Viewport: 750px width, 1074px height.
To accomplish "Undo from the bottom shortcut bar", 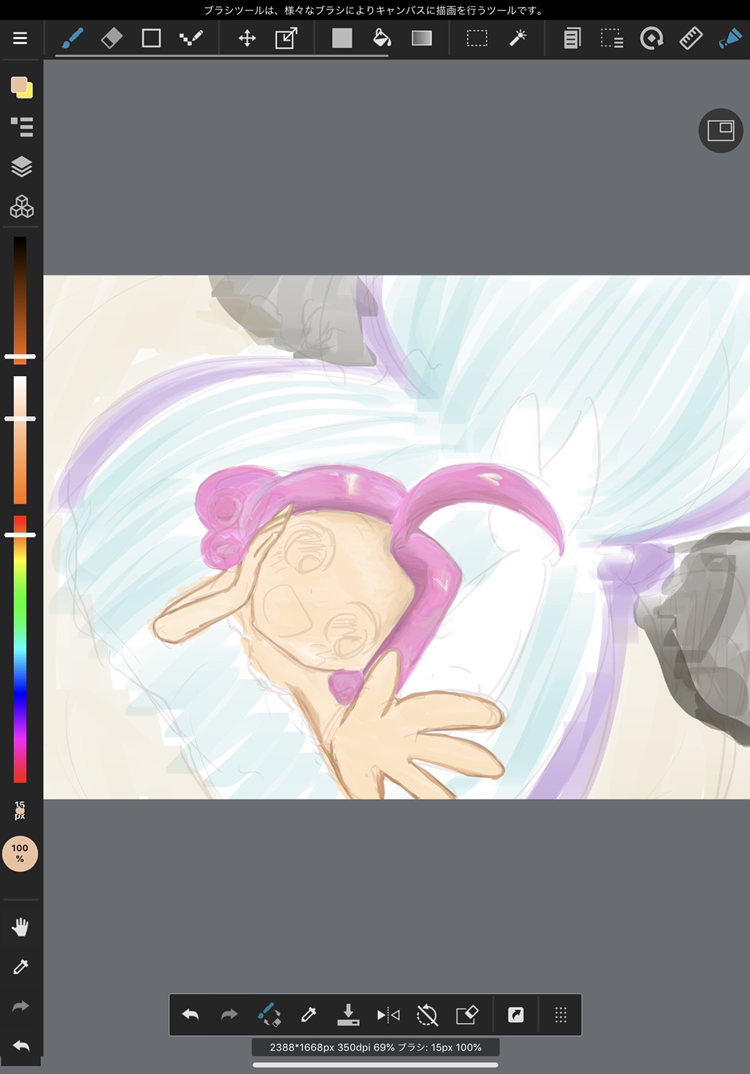I will click(x=190, y=1014).
